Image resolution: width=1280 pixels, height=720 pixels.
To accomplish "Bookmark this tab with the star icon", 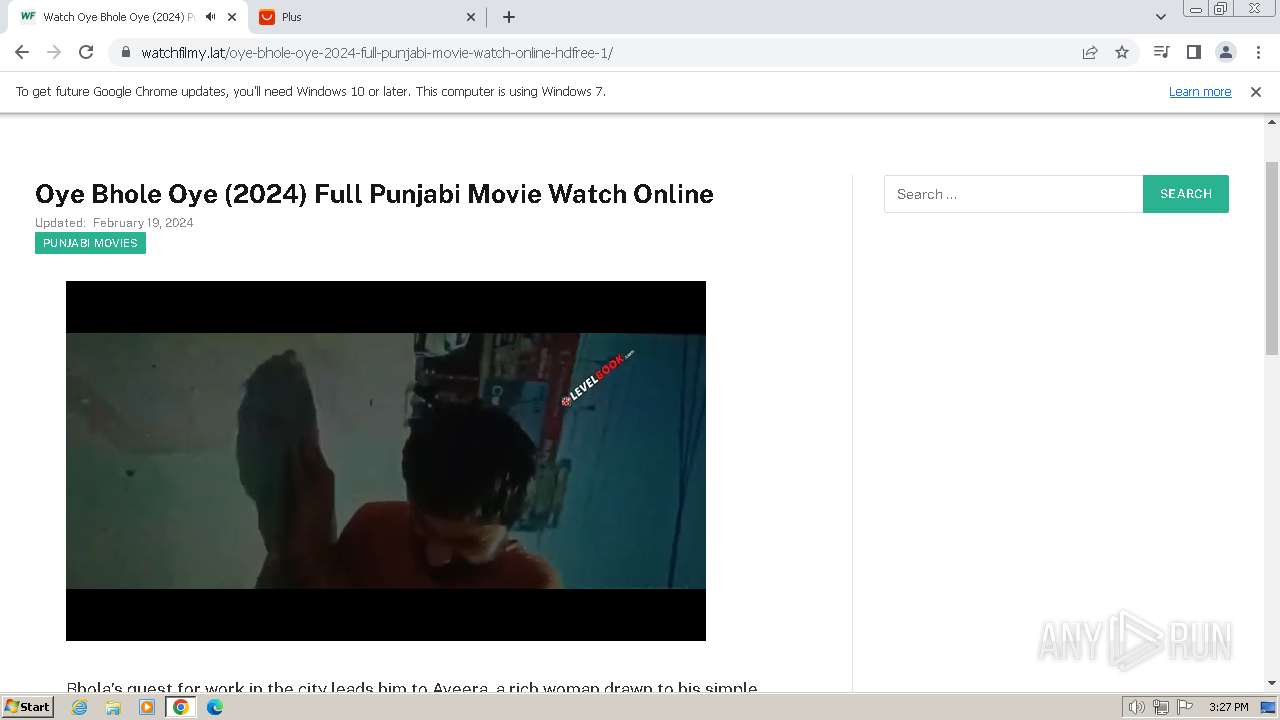I will (1122, 52).
